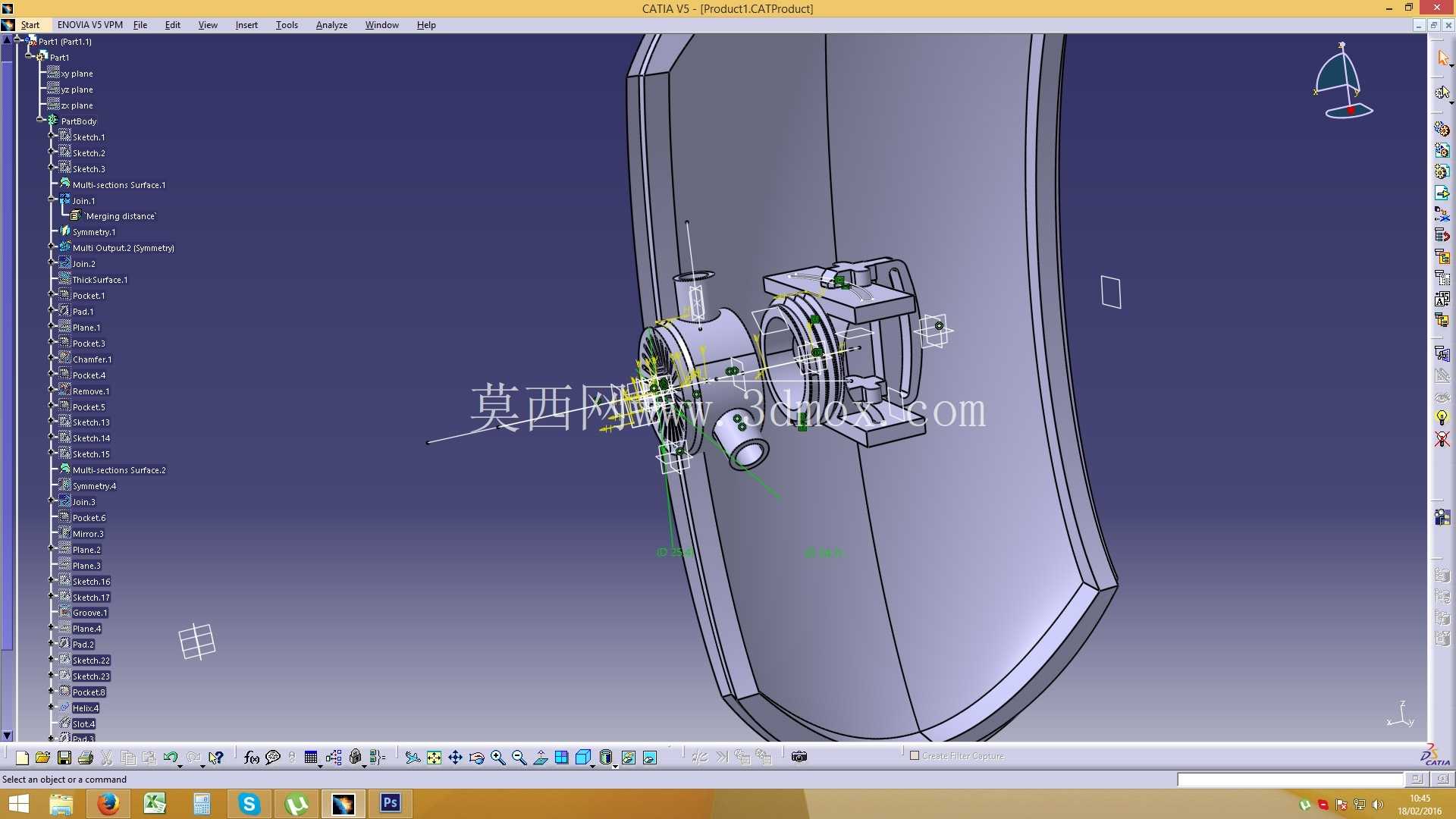Open the Insert menu
This screenshot has height=819, width=1456.
246,25
